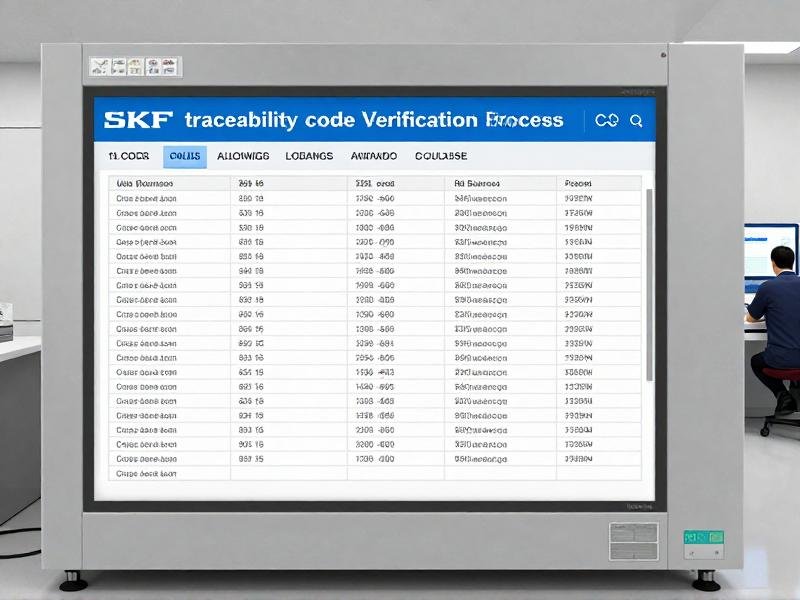Click the table's vertical scrollbar thumb
The width and height of the screenshot is (800, 600).
click(649, 285)
